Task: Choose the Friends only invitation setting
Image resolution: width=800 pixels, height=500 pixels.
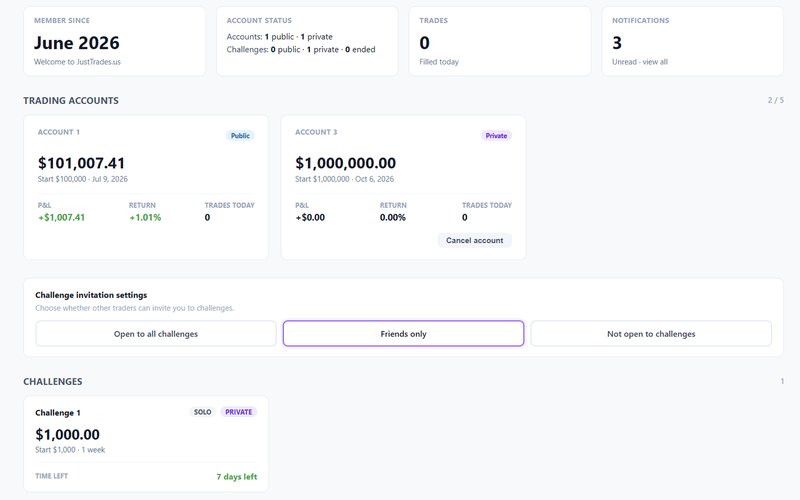Action: tap(403, 334)
